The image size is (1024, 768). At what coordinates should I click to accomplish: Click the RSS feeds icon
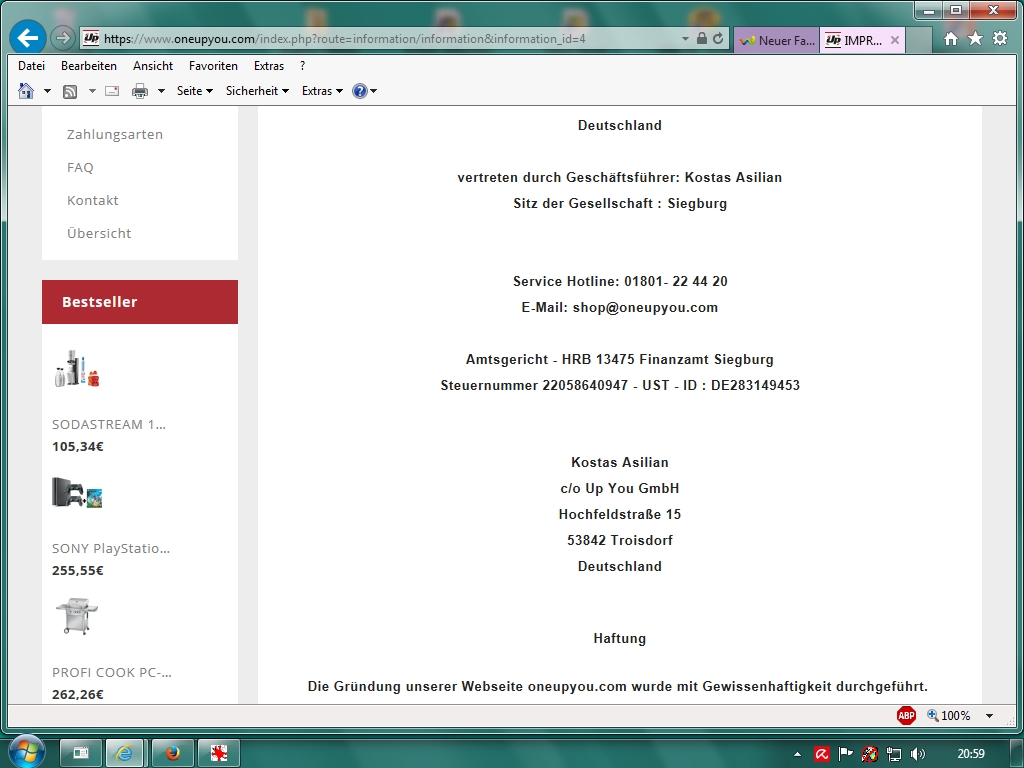pyautogui.click(x=70, y=91)
